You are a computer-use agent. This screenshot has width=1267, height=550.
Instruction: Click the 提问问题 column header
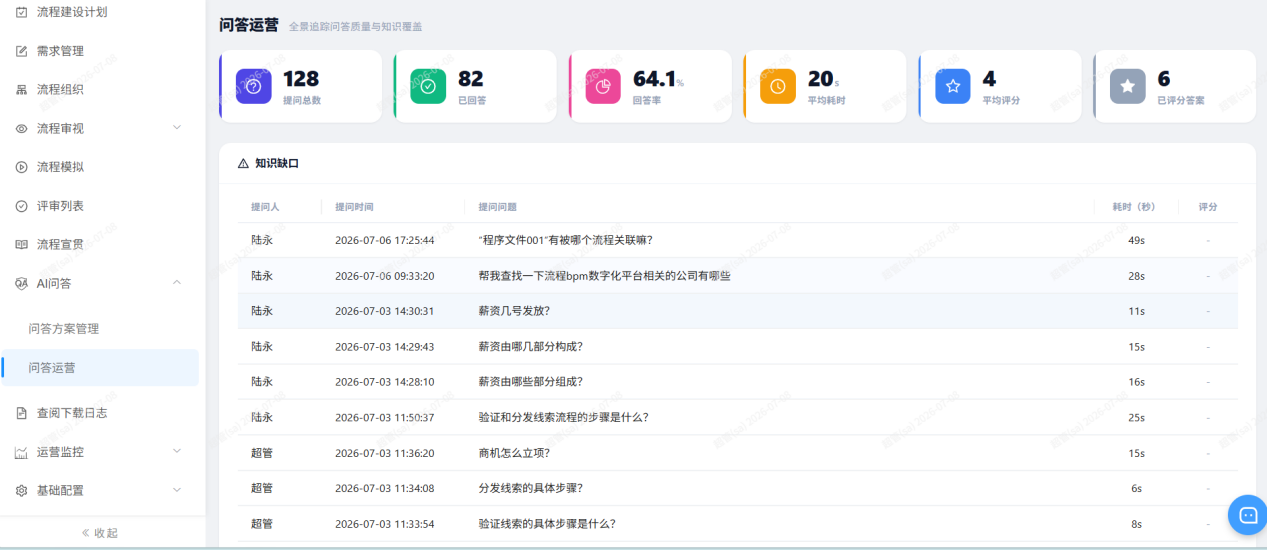(x=498, y=207)
